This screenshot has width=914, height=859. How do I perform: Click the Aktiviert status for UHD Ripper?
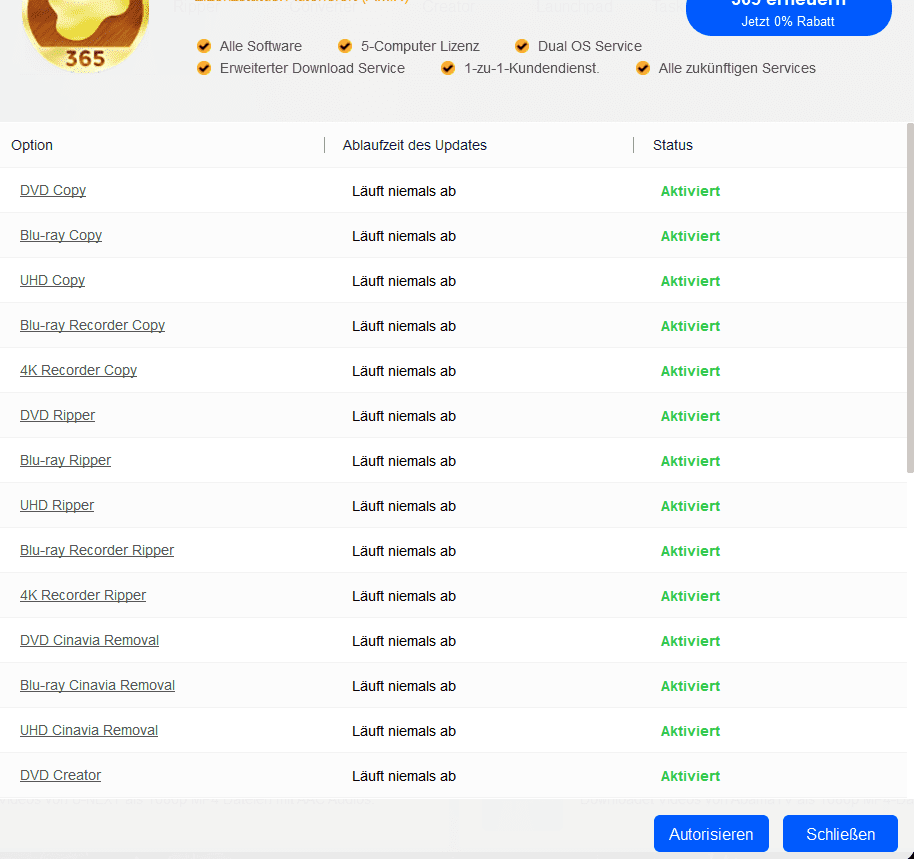click(690, 506)
